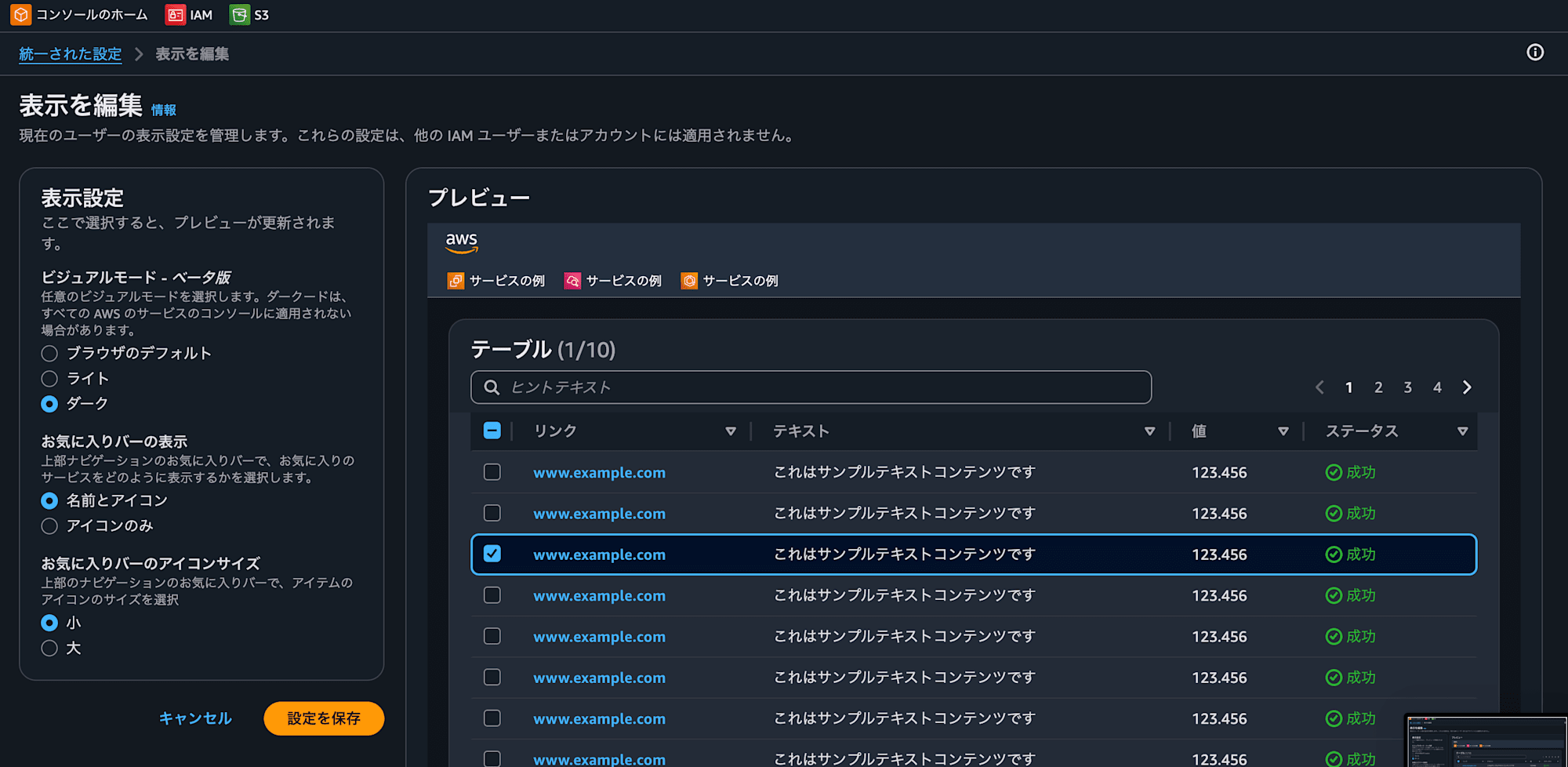
Task: Select the 大 icon size radio button
Action: (x=49, y=648)
